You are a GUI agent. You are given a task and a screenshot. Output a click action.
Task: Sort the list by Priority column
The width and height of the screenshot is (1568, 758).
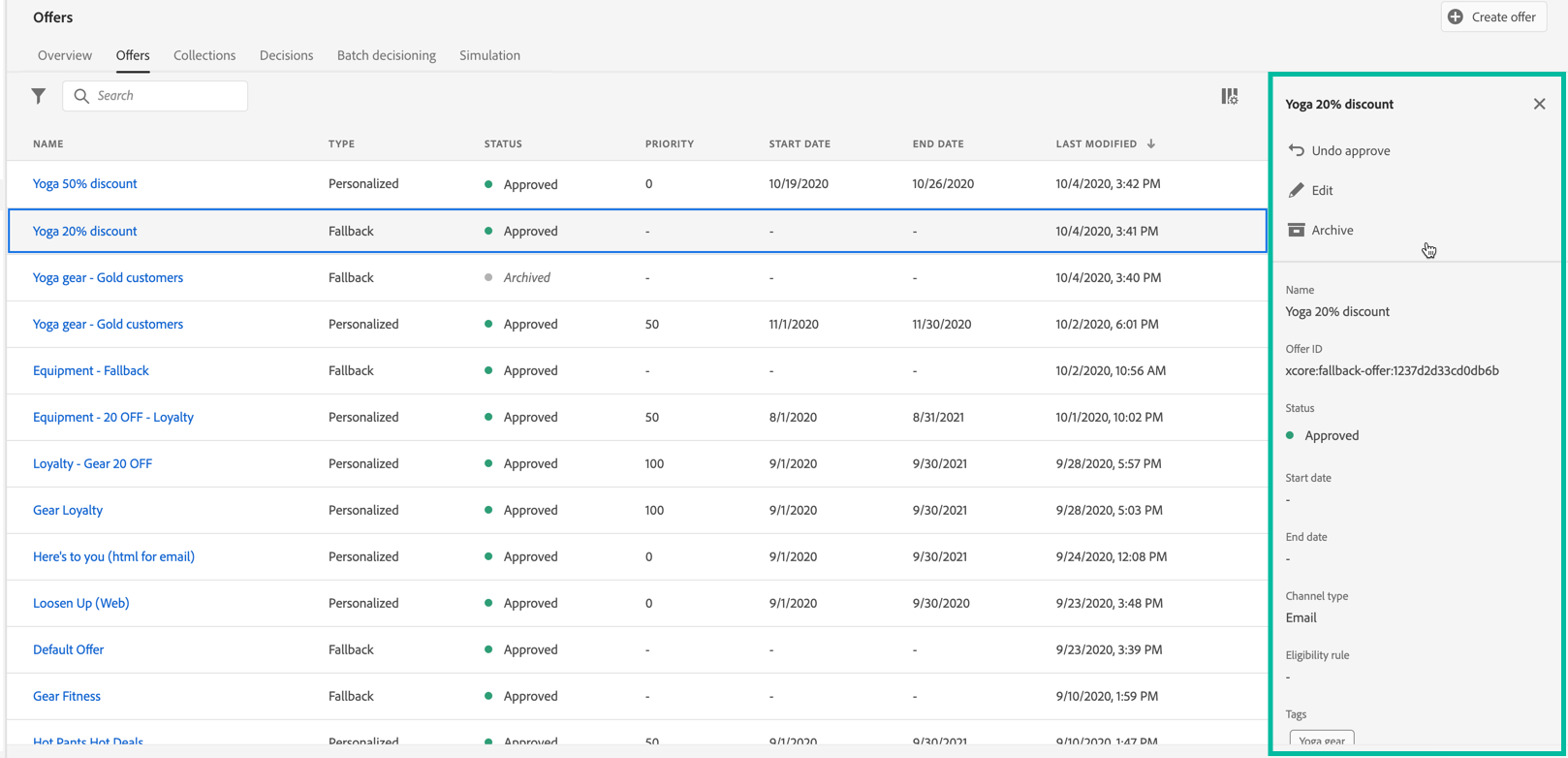[669, 143]
